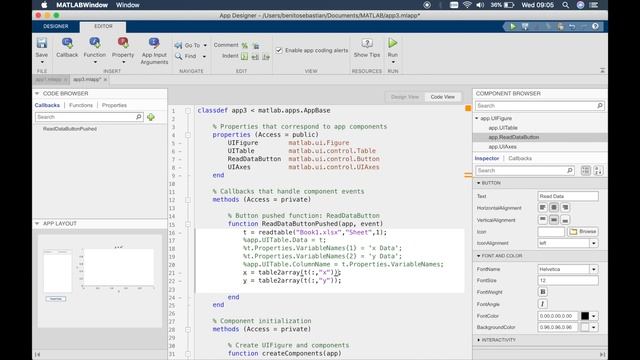Open the FontName dropdown
Viewport: 640px width, 360px height.
[593, 269]
